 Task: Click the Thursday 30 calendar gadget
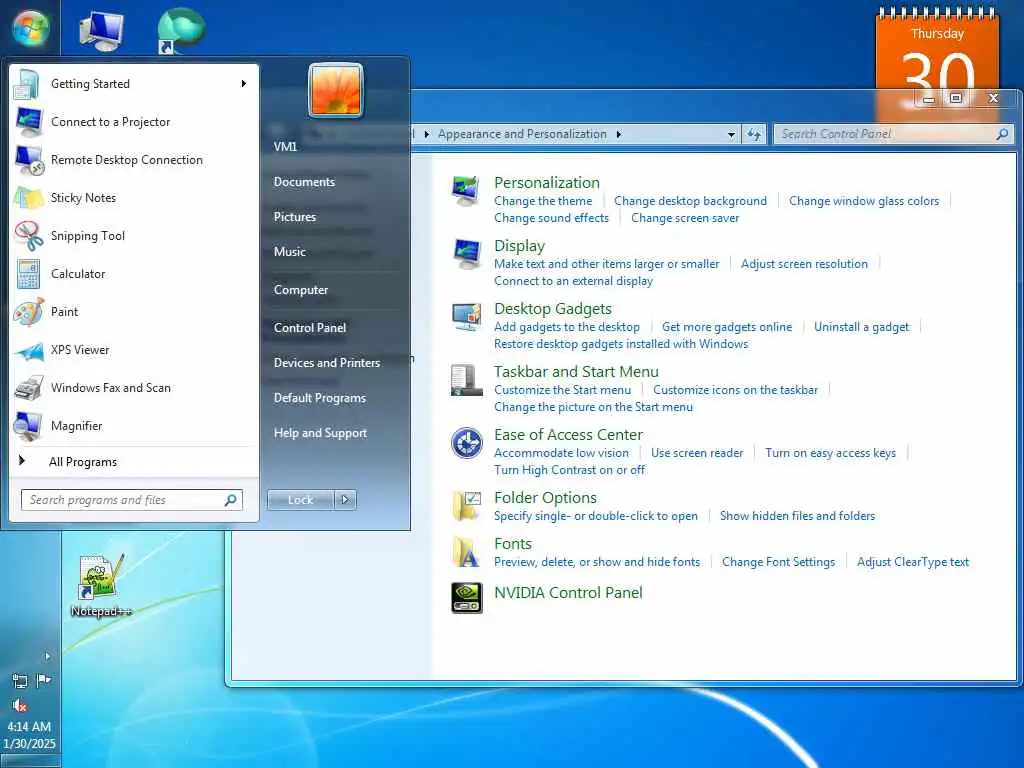click(937, 62)
